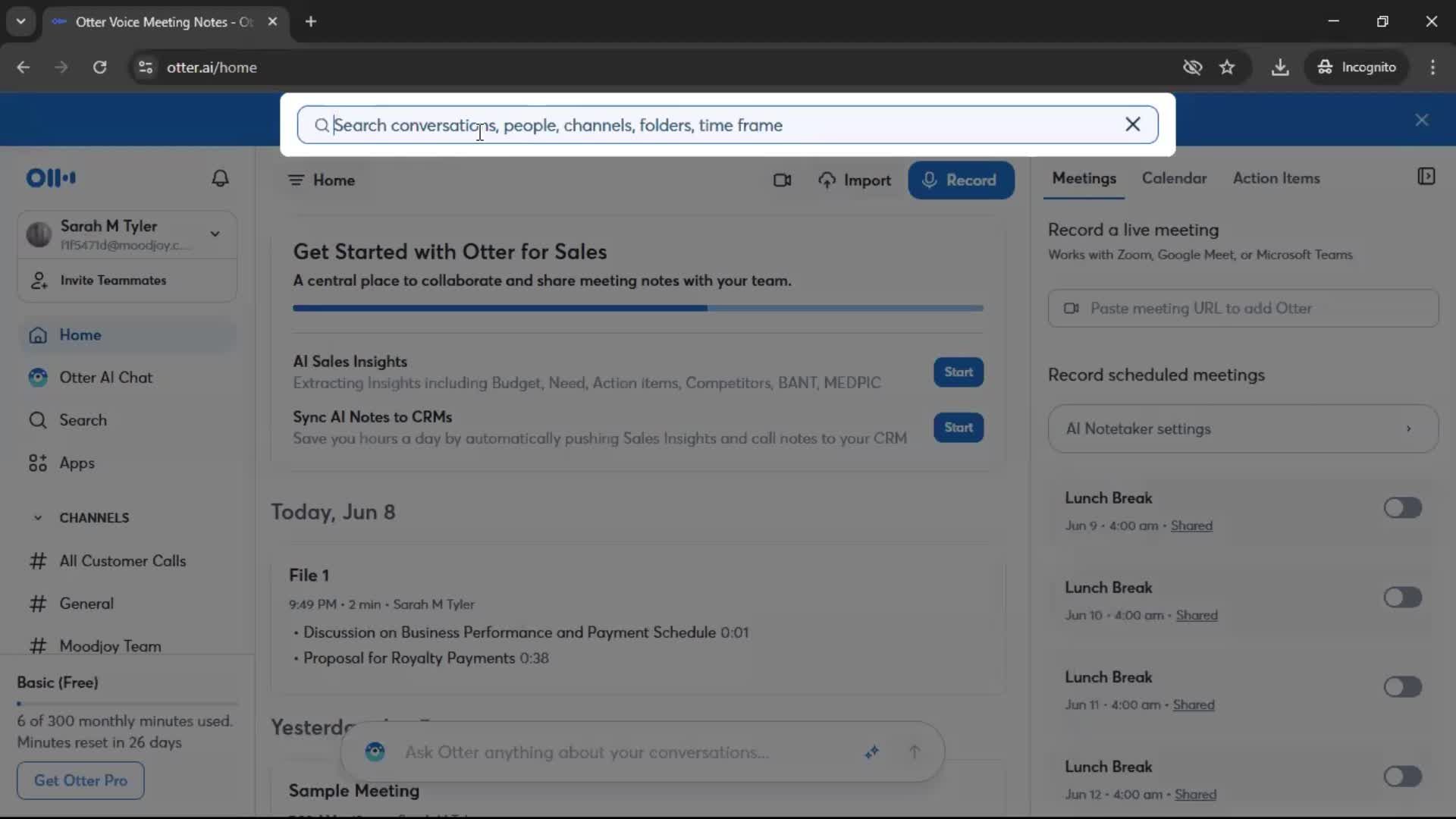Viewport: 1456px width, 819px height.
Task: Toggle Lunch Break Jun 10 recording
Action: click(x=1402, y=598)
